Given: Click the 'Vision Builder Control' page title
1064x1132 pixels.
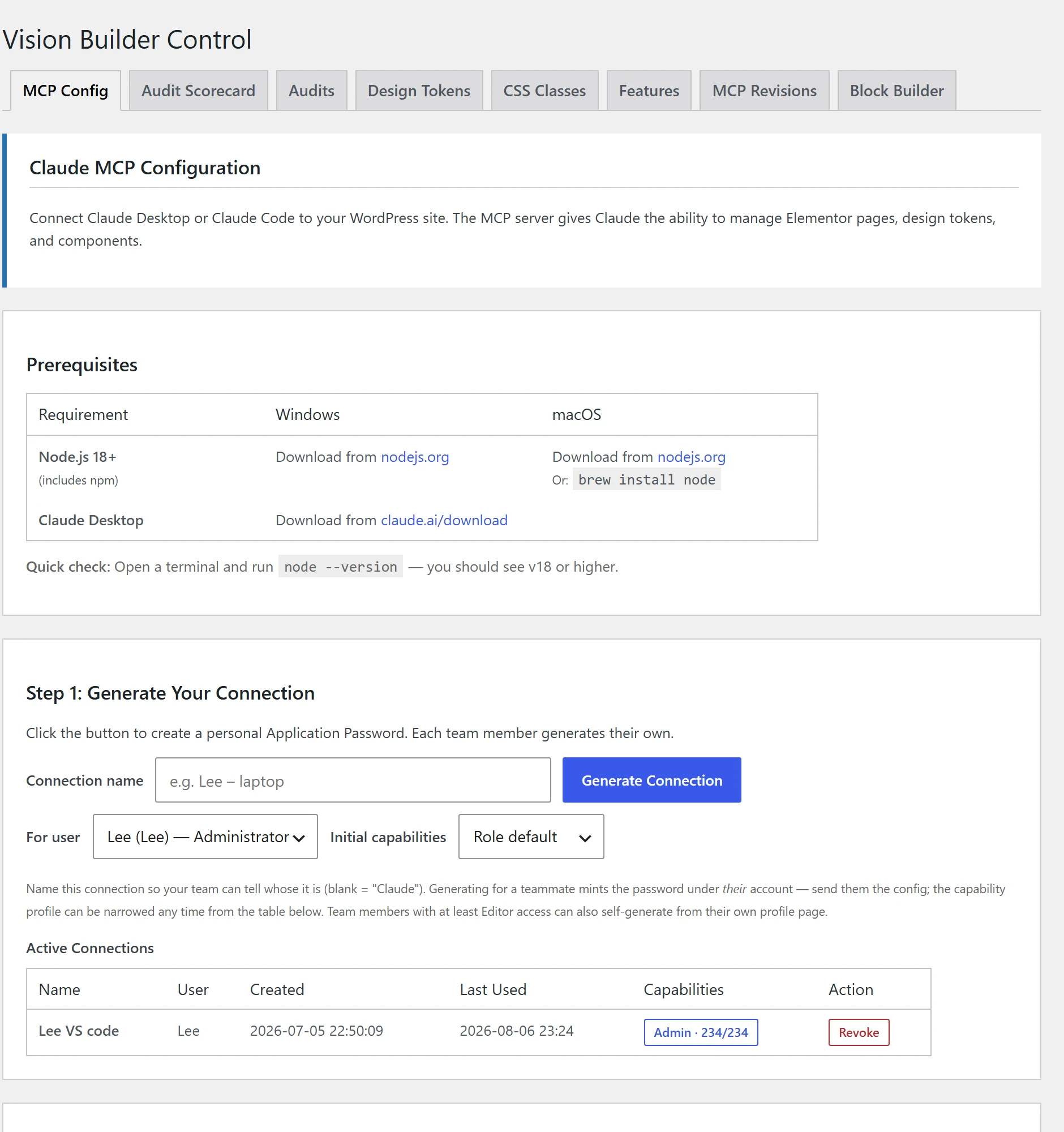Looking at the screenshot, I should [x=127, y=40].
